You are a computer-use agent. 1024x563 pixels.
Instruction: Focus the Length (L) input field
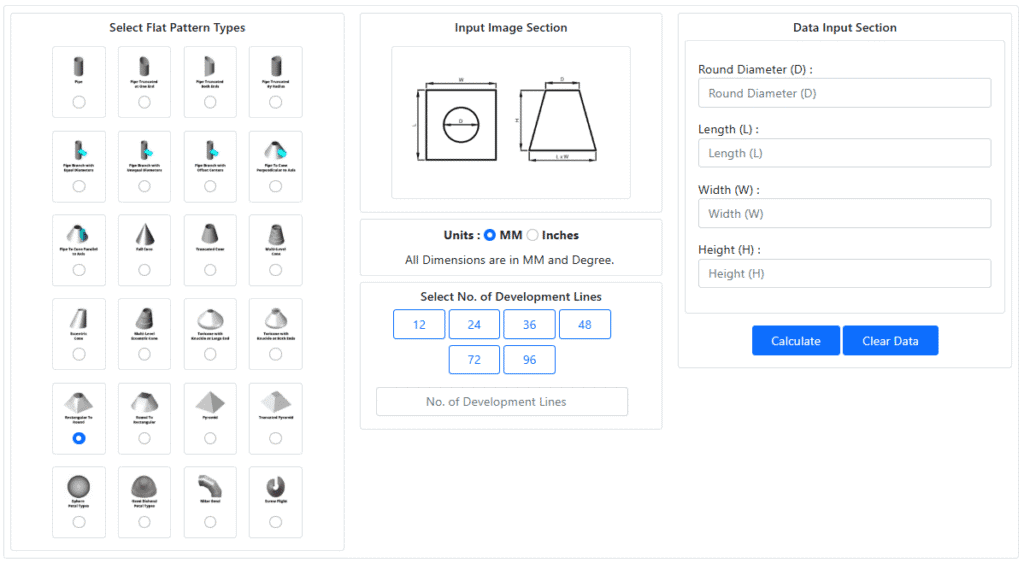(x=844, y=153)
